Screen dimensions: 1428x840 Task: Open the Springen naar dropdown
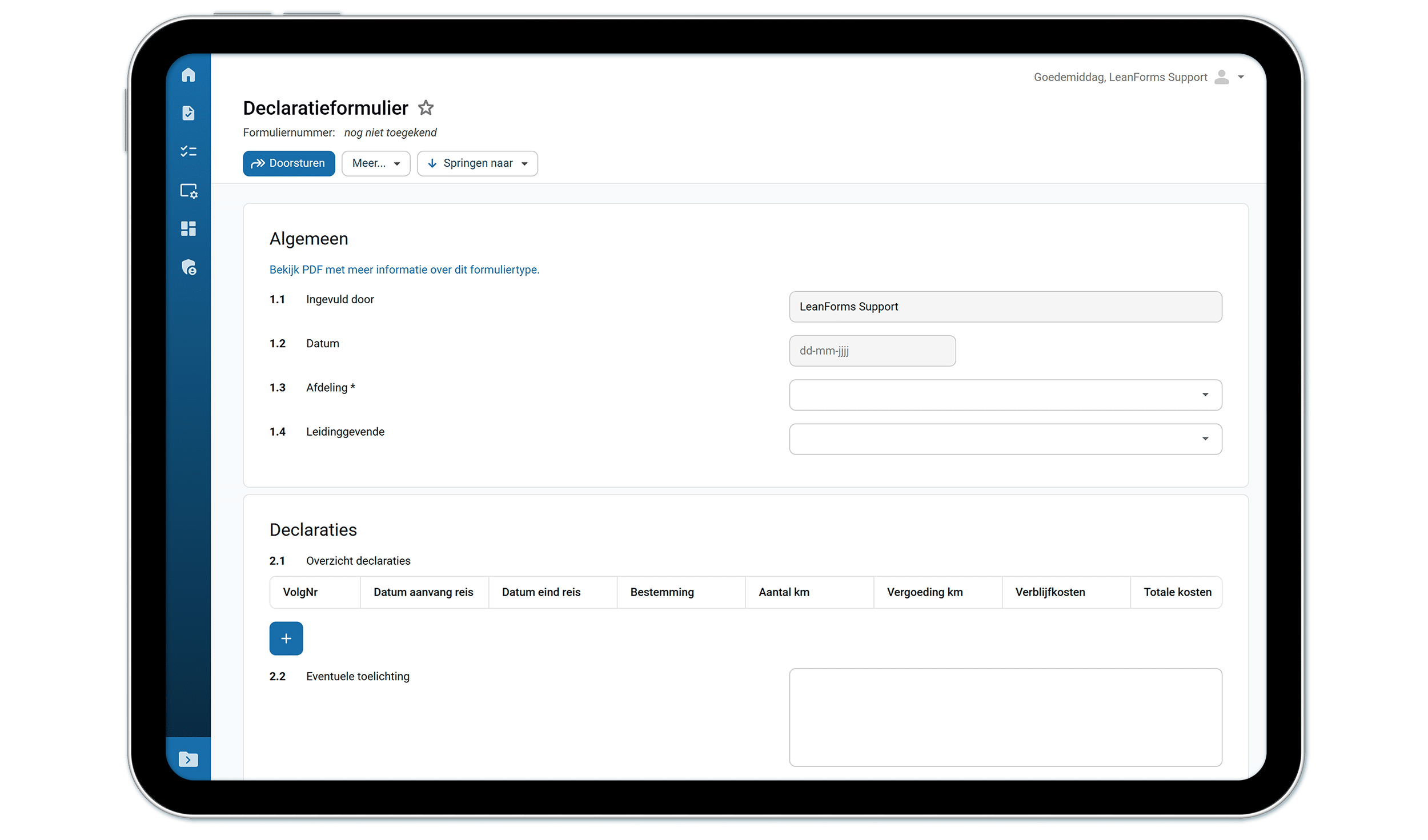477,163
